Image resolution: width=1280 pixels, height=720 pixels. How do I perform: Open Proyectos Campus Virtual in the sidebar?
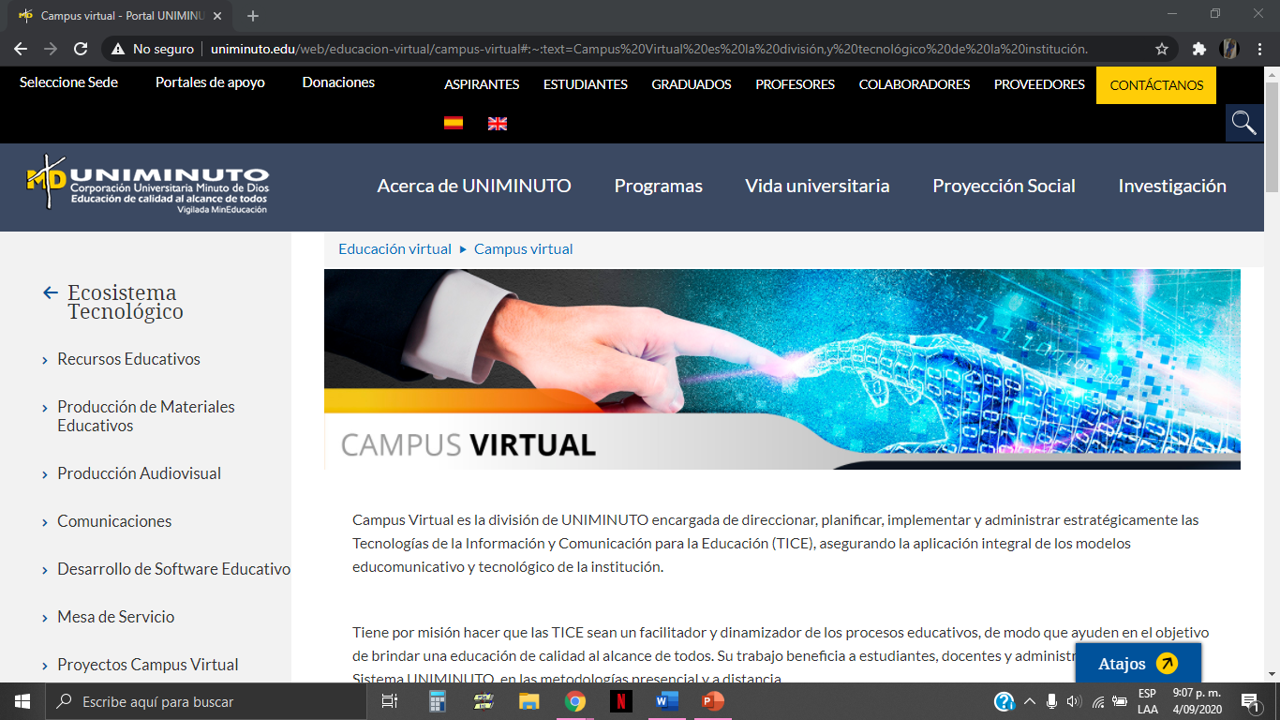pyautogui.click(x=148, y=665)
